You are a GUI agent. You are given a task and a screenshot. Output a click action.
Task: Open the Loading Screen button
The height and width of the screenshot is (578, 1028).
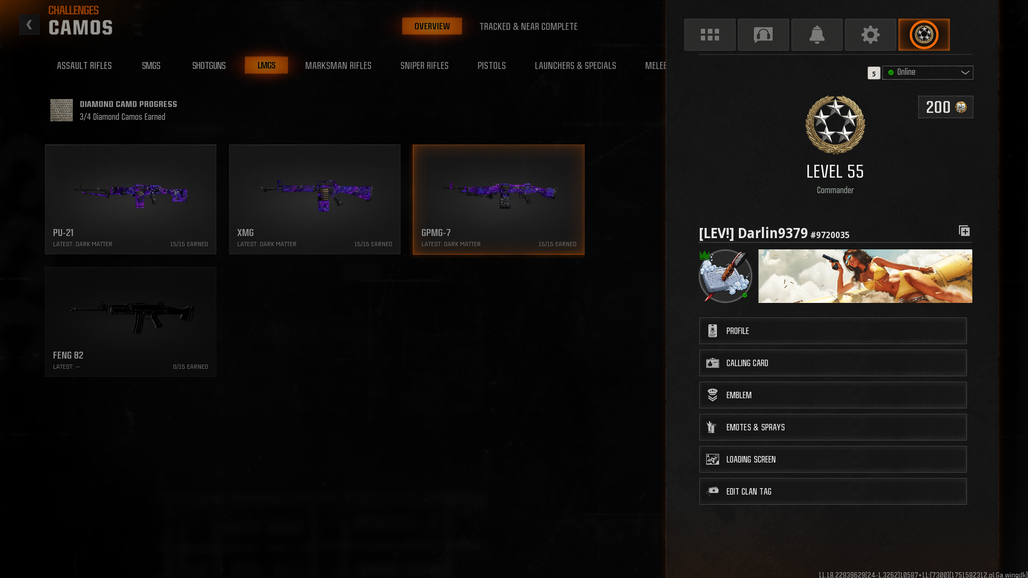pos(833,459)
